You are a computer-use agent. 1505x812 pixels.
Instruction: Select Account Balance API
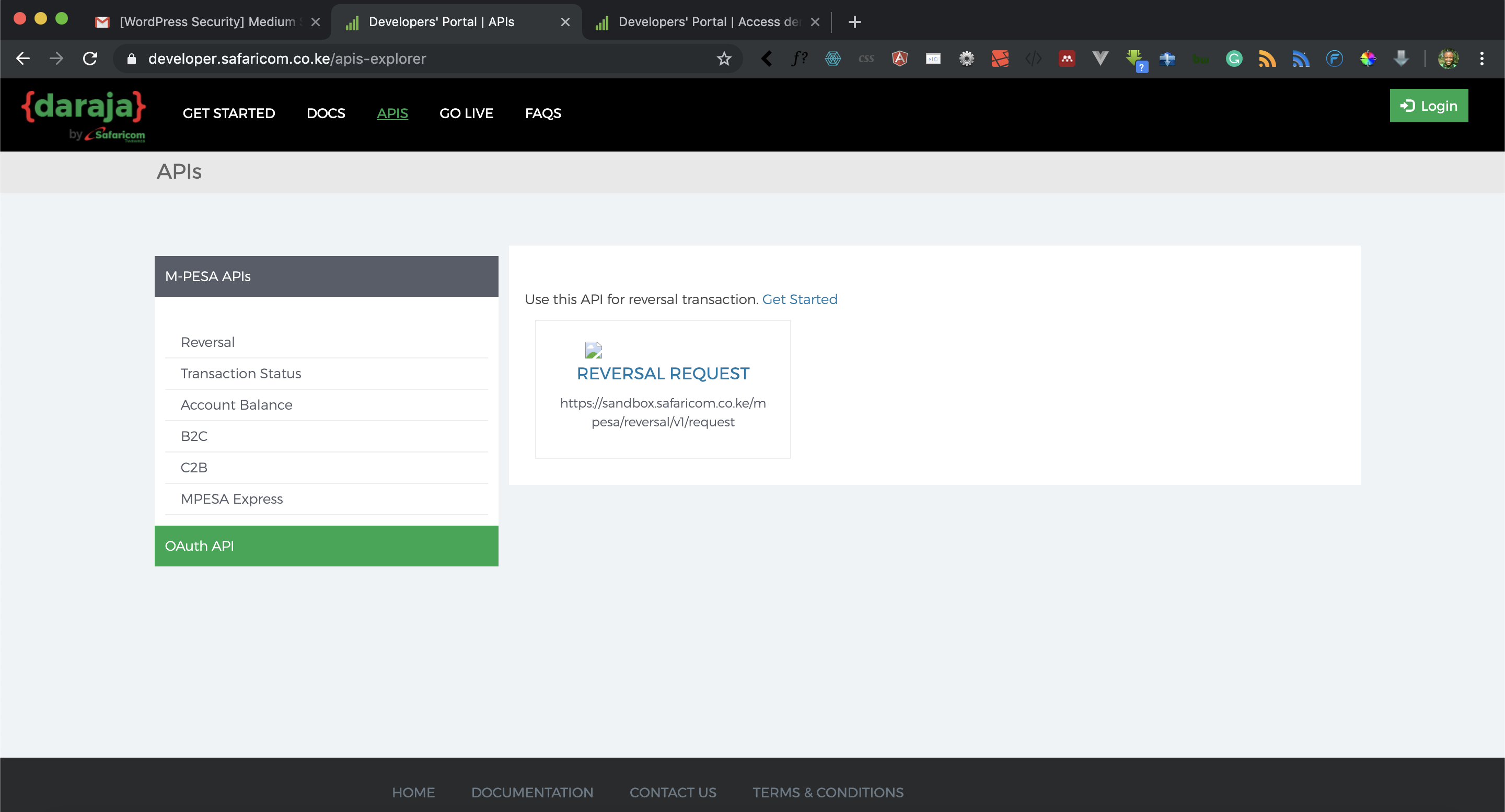pos(326,405)
